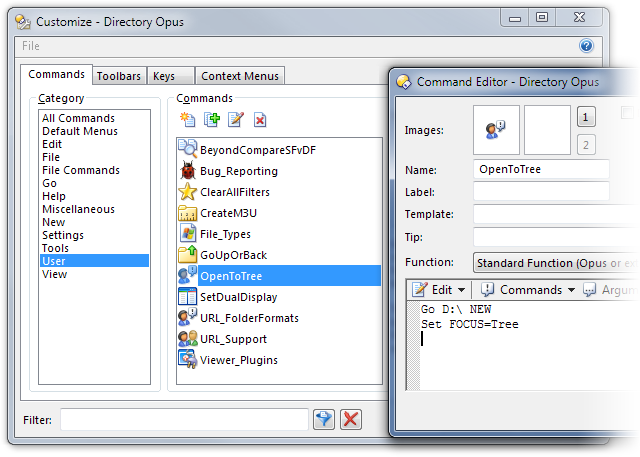Click the Delete Command red X icon
The height and width of the screenshot is (457, 640).
(x=260, y=120)
